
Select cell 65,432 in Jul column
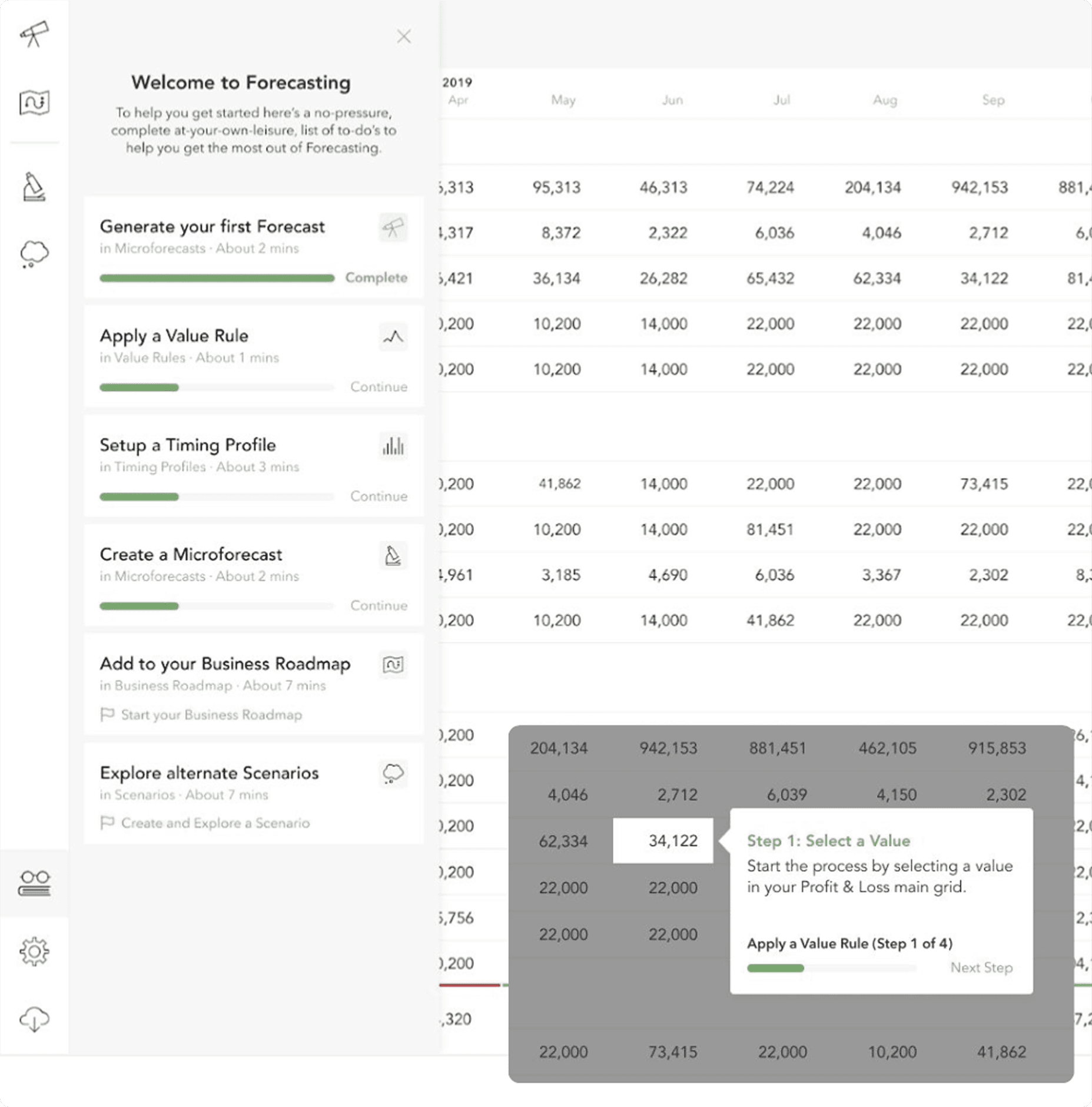point(770,278)
